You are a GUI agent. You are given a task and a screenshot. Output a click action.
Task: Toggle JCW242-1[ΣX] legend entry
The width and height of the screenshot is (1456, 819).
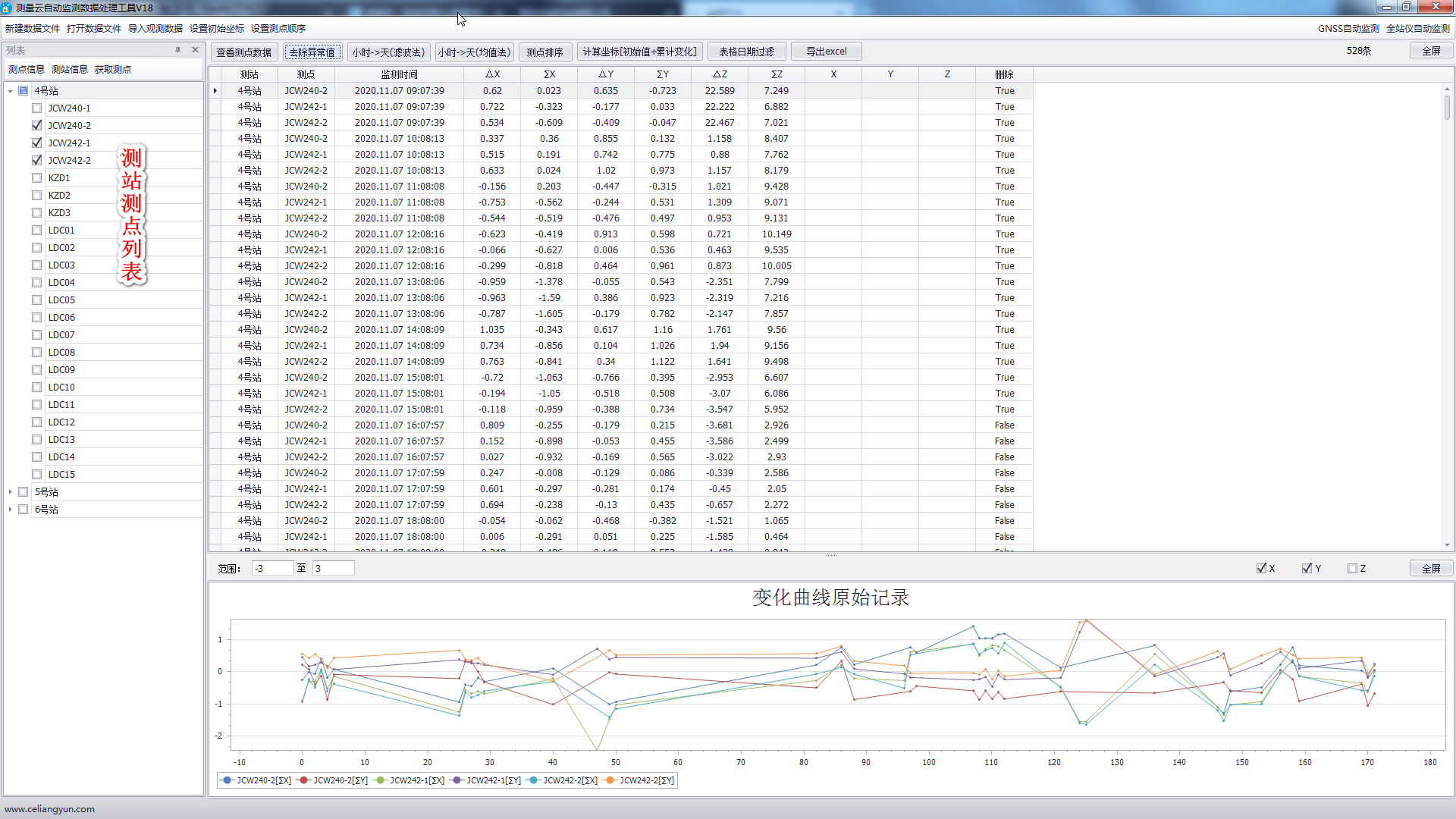click(409, 781)
